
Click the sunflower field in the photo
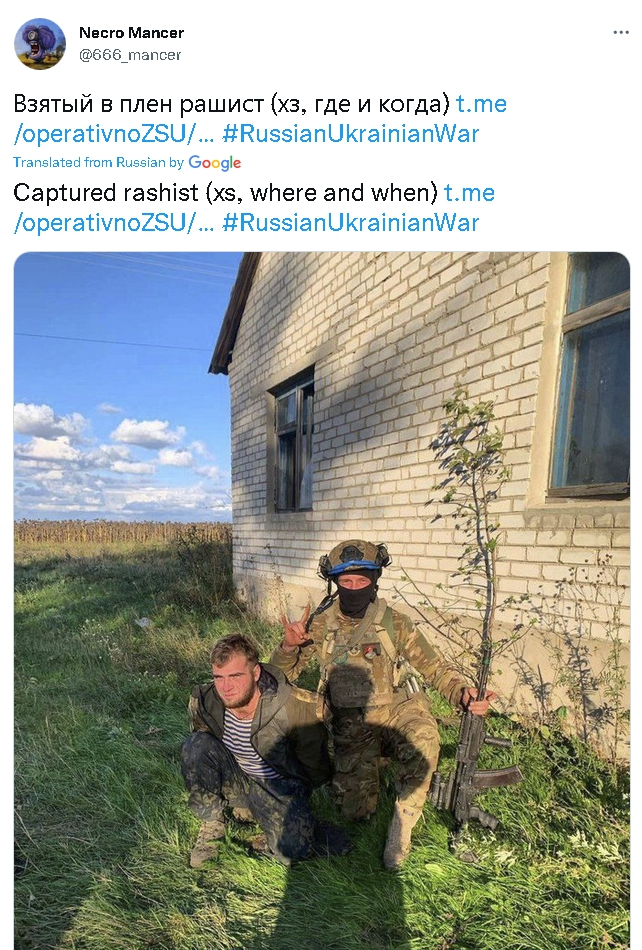[121, 532]
